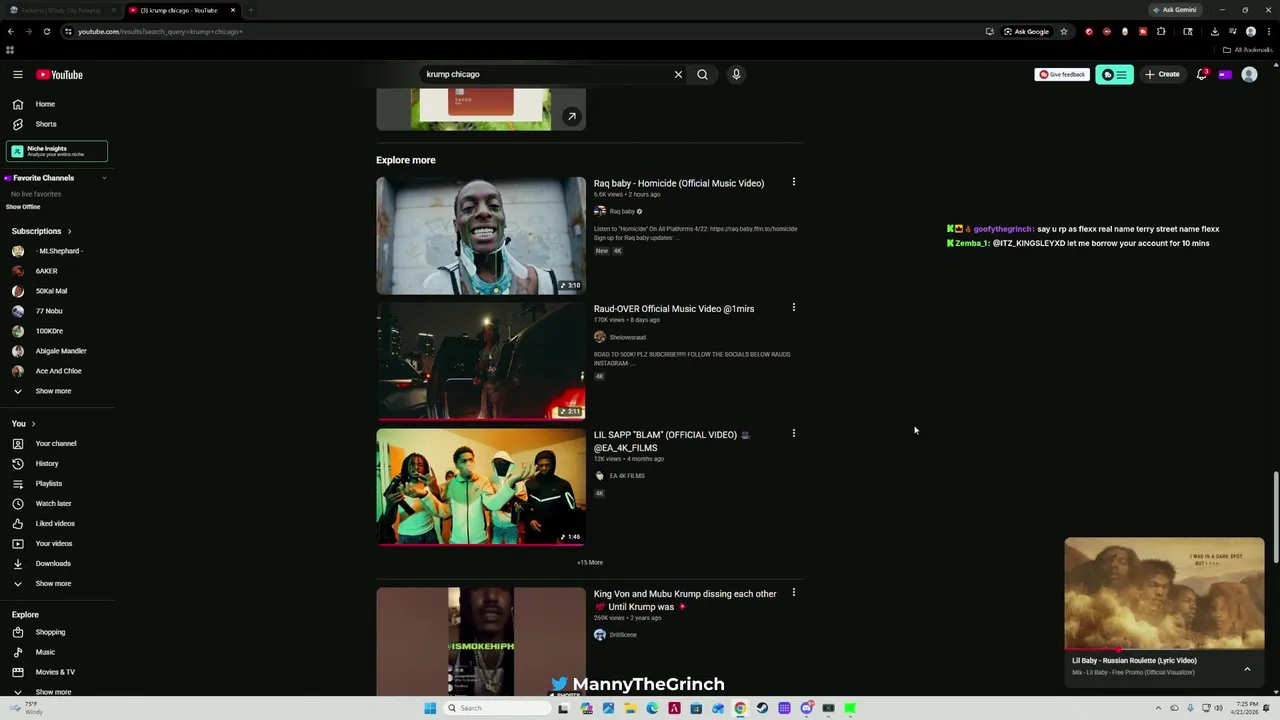The image size is (1280, 720).
Task: Reload the page
Action: [46, 31]
